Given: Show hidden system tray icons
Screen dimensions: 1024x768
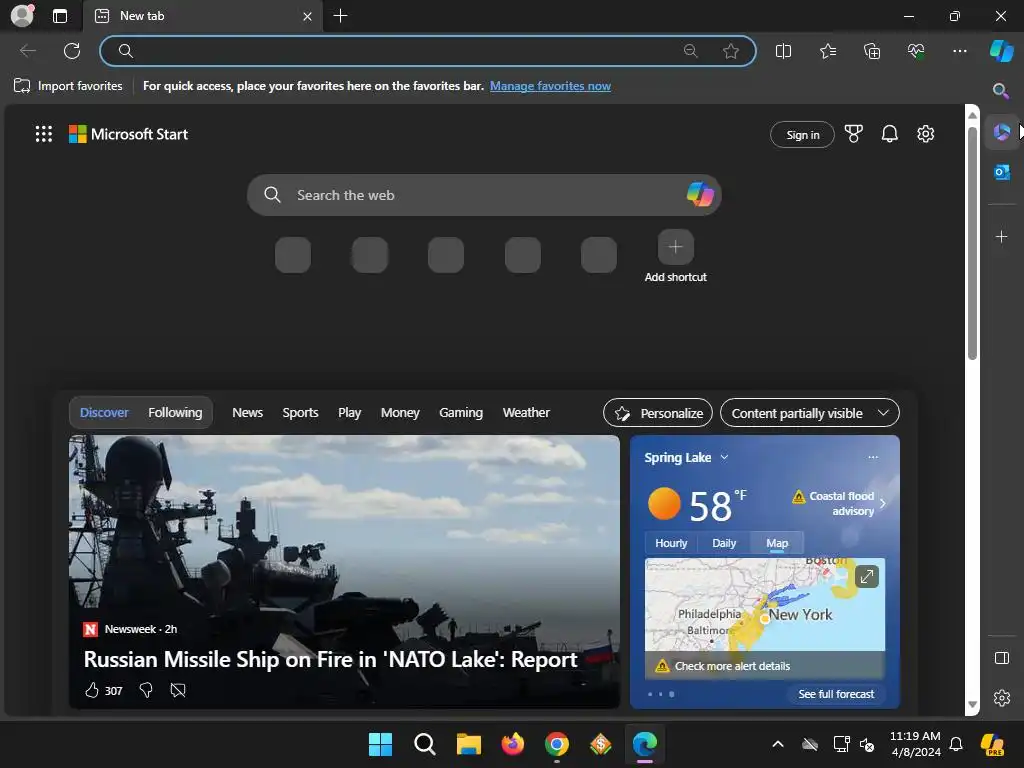Looking at the screenshot, I should pos(777,744).
